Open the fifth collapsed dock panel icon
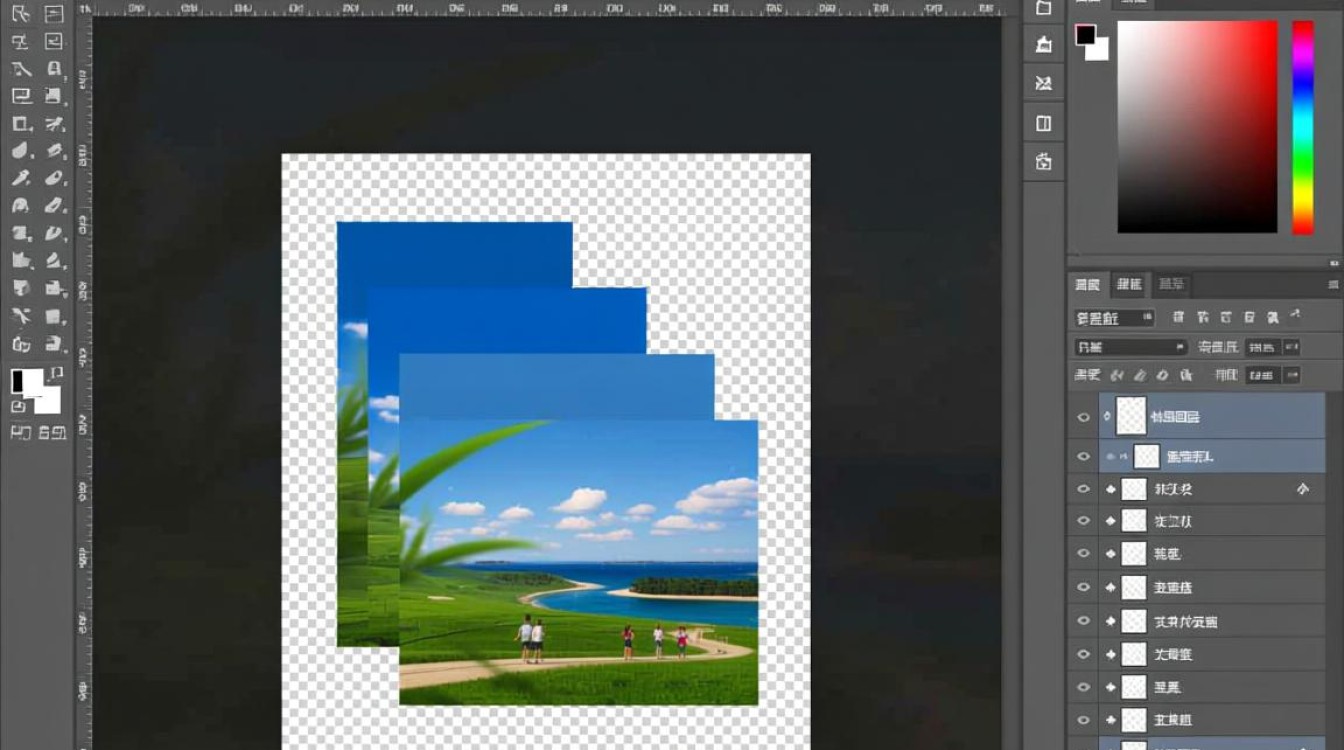This screenshot has width=1344, height=750. 1044,161
